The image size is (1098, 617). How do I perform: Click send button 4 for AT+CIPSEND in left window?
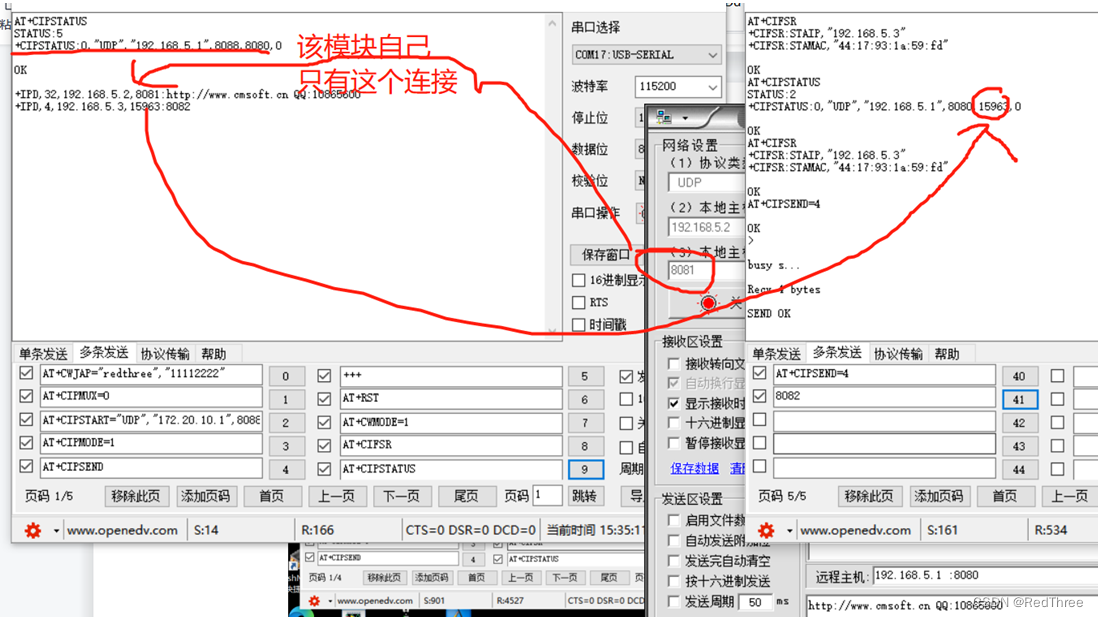pyautogui.click(x=286, y=469)
